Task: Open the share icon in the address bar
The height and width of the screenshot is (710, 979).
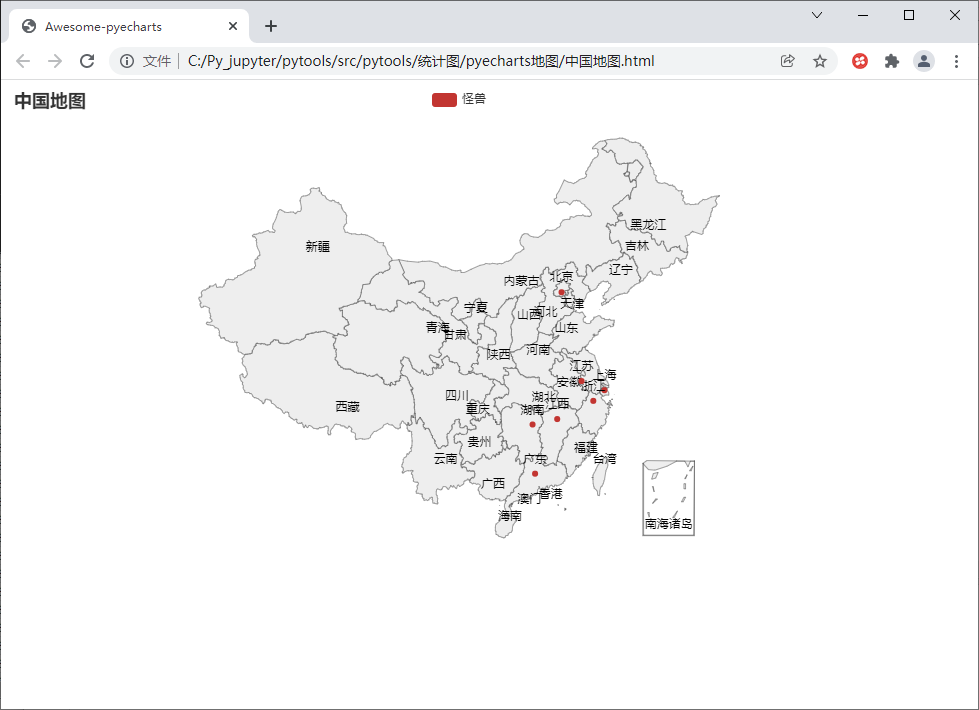Action: click(788, 61)
